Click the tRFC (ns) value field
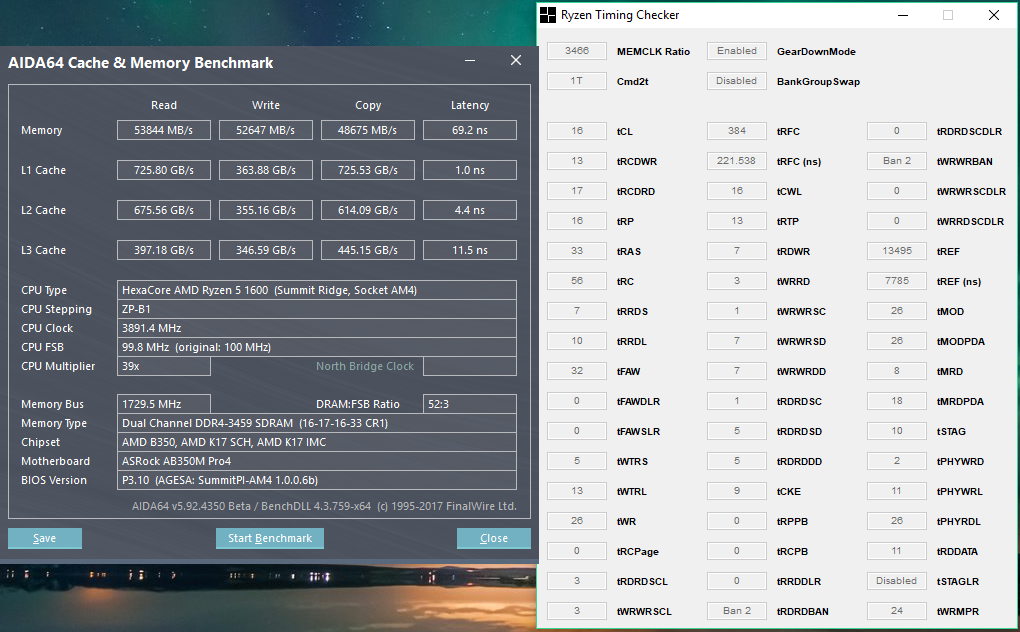The height and width of the screenshot is (632, 1020). [x=737, y=161]
